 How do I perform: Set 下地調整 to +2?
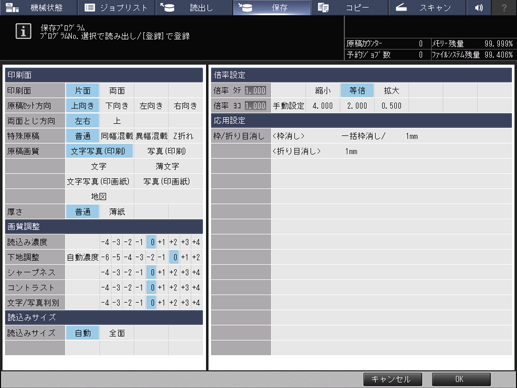click(x=197, y=257)
